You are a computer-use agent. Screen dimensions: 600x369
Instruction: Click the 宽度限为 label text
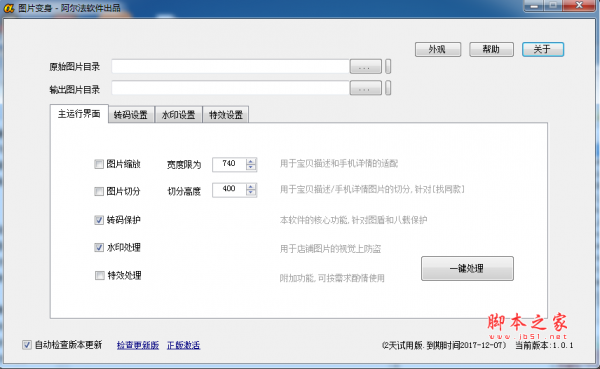click(x=184, y=165)
